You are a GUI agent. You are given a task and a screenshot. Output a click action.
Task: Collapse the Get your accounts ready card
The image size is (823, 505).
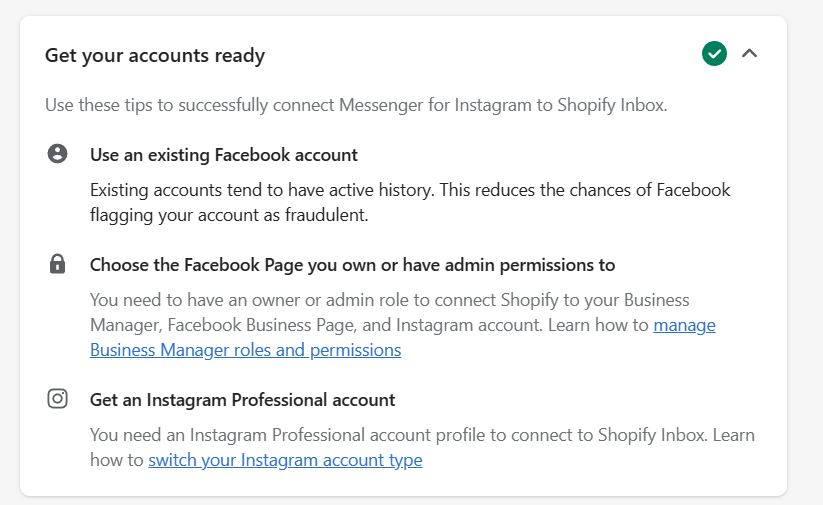click(750, 54)
